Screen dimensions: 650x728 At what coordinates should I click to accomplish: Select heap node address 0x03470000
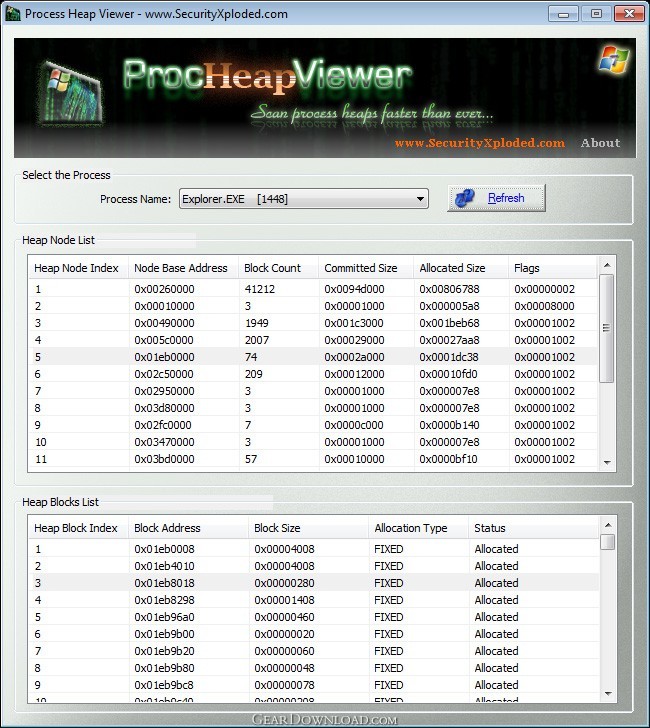pyautogui.click(x=164, y=442)
